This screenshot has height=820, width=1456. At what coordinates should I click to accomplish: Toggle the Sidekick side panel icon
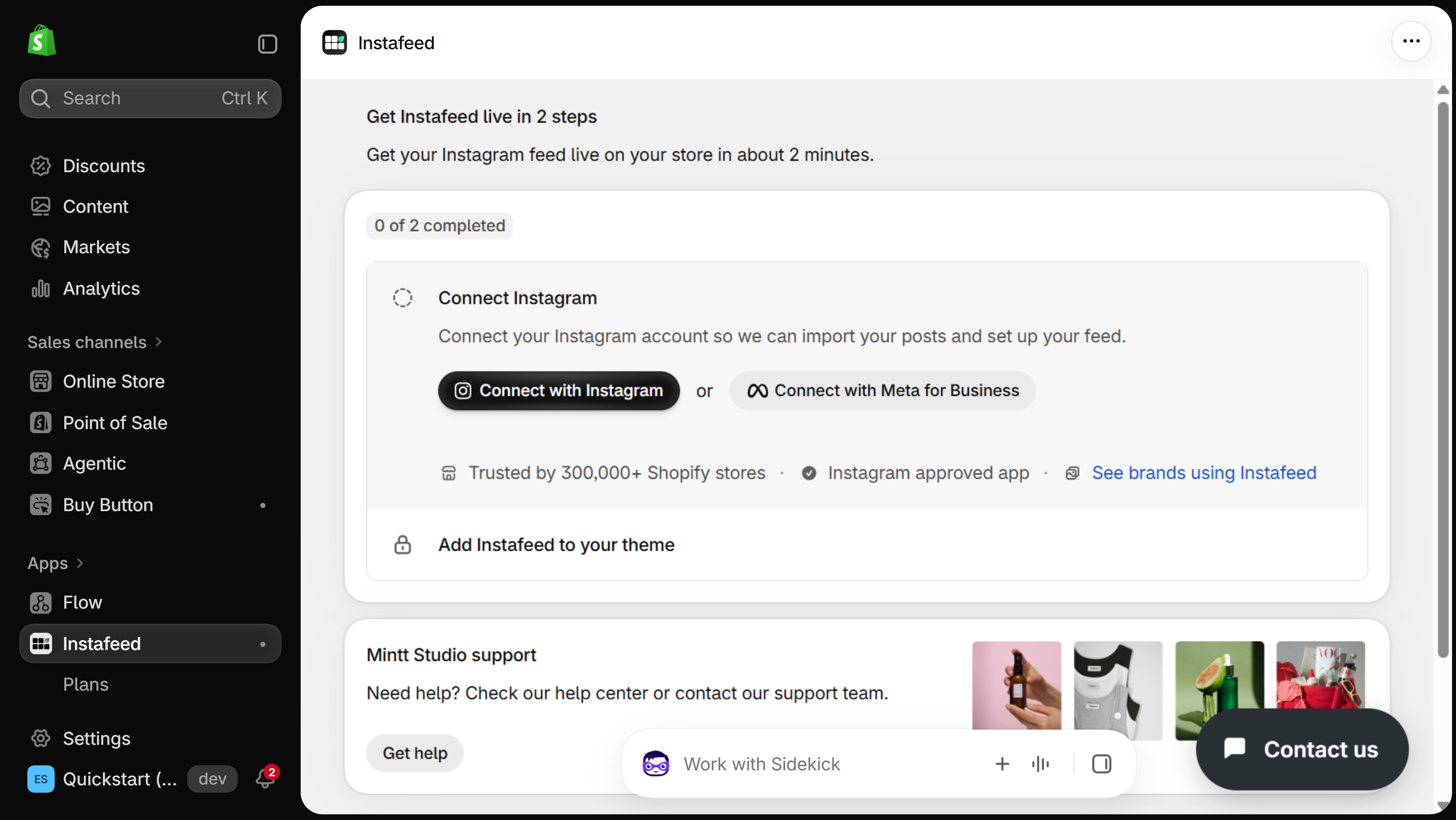click(1102, 764)
